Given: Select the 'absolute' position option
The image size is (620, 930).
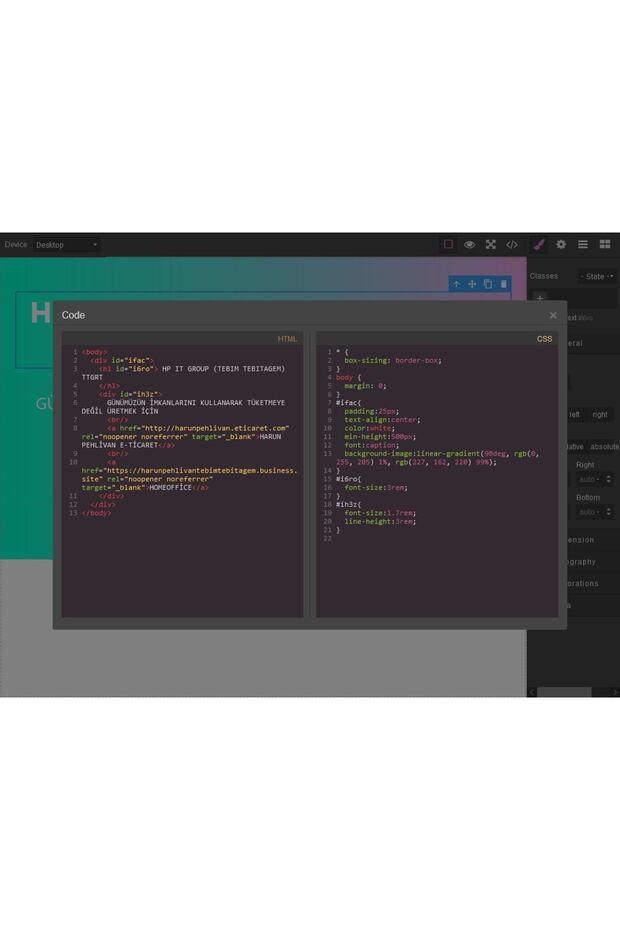Looking at the screenshot, I should click(x=605, y=447).
